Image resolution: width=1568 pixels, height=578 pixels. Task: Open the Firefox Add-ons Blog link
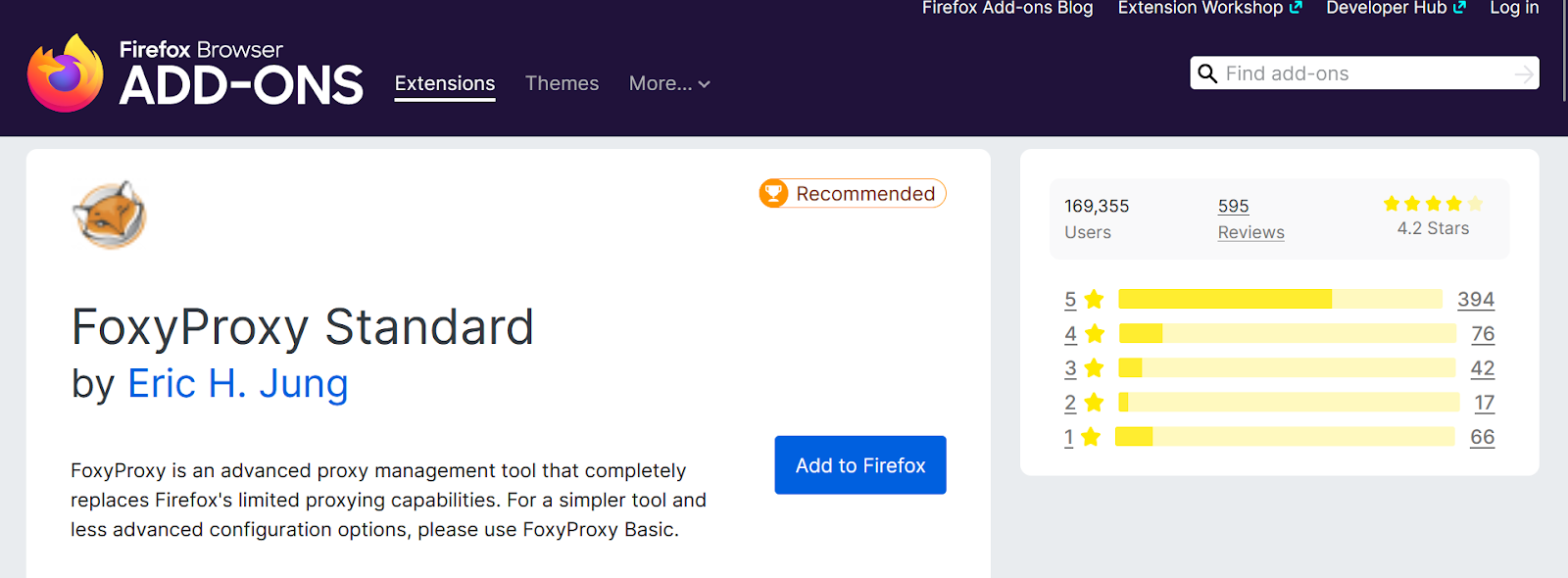[1007, 8]
